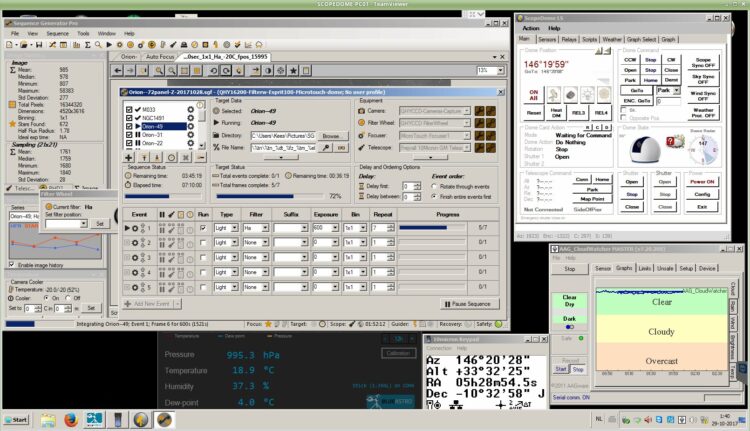The image size is (750, 431).
Task: Open the Sequence menu in SGP
Action: click(x=57, y=33)
